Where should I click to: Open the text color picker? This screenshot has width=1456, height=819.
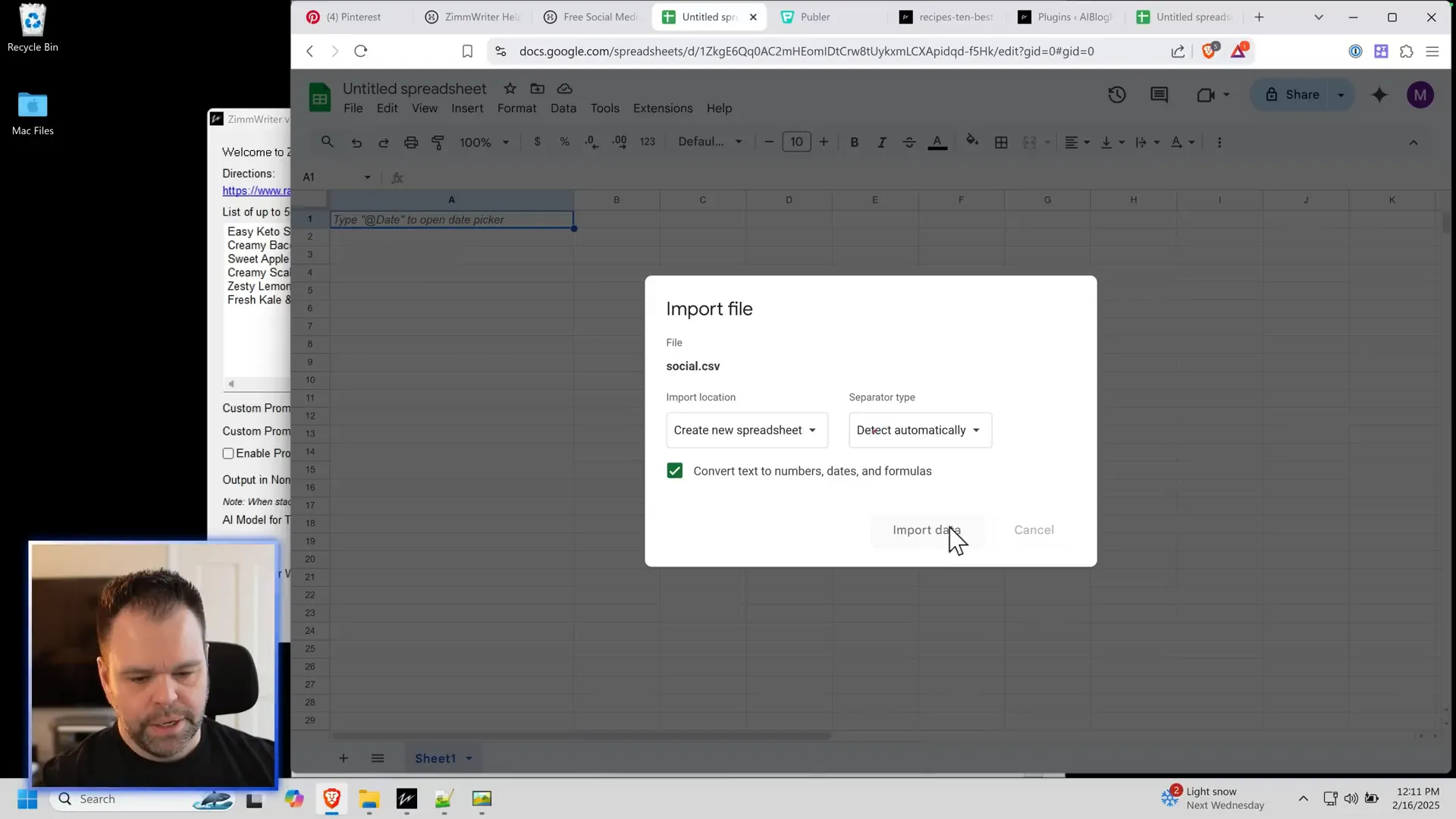(937, 143)
